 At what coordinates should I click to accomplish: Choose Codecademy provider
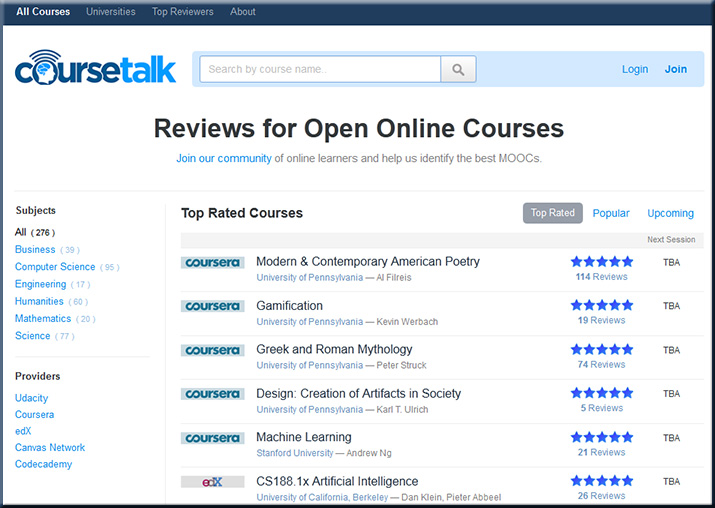click(43, 464)
